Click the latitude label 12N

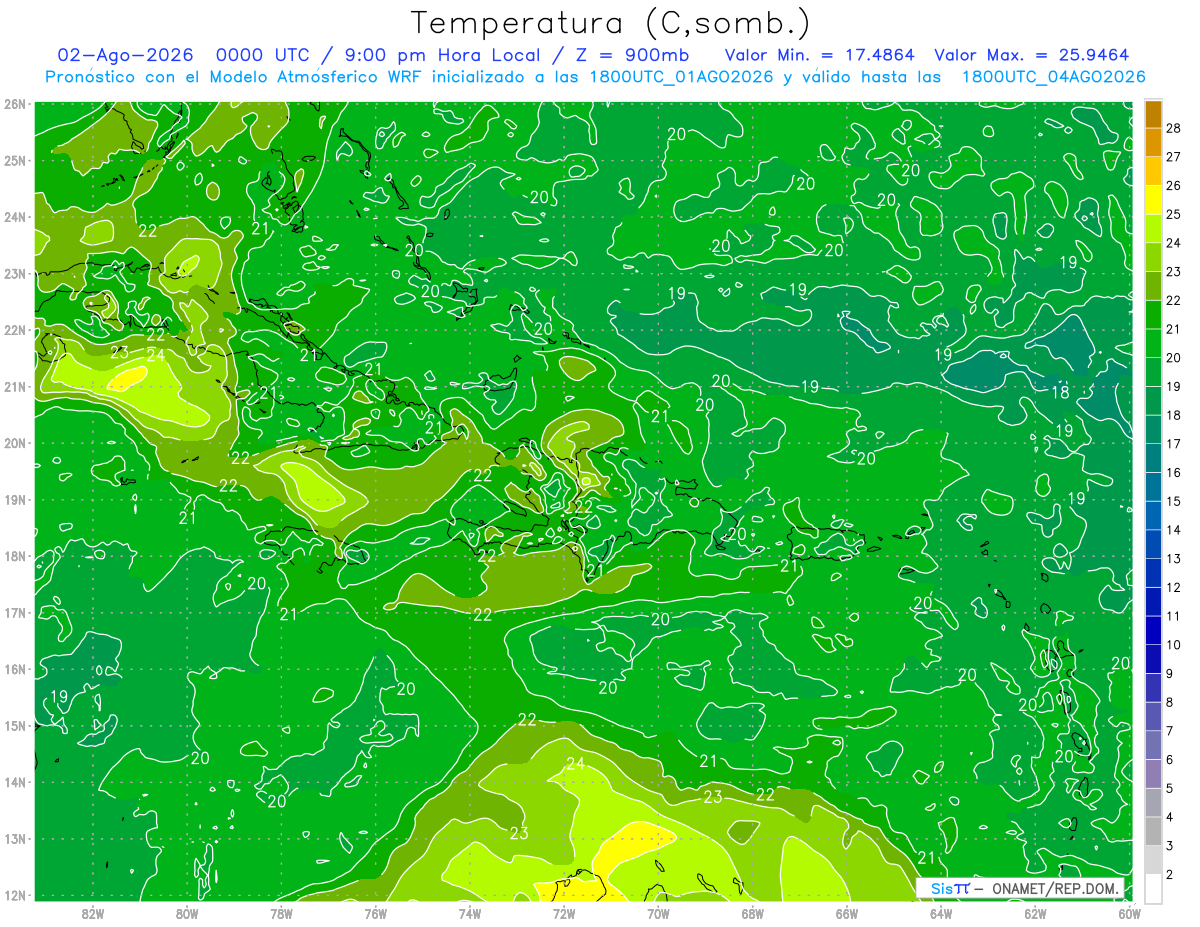(x=15, y=895)
